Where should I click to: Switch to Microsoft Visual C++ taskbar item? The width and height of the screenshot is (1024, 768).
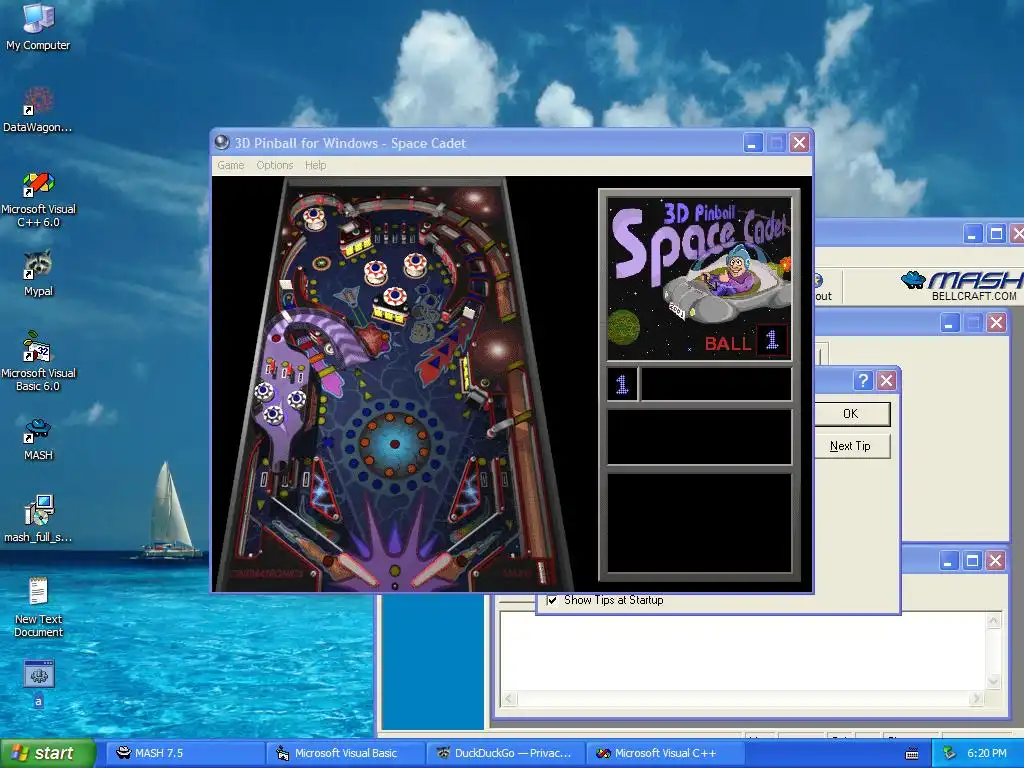pos(665,754)
